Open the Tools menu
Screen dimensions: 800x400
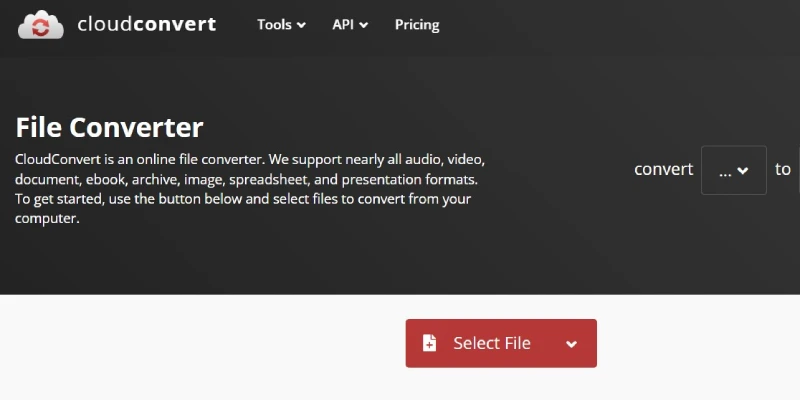point(281,24)
